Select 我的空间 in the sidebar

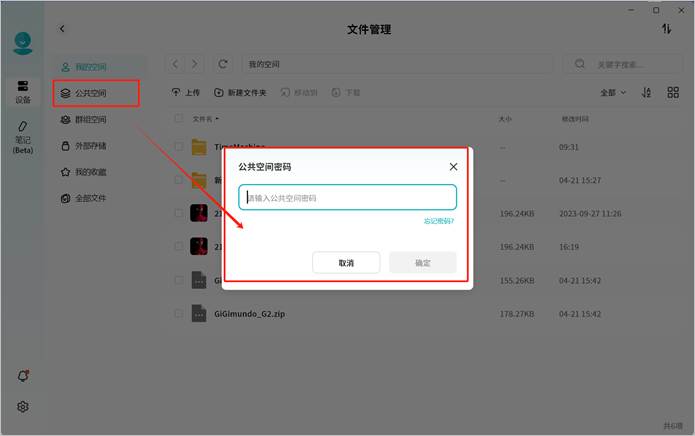90,67
